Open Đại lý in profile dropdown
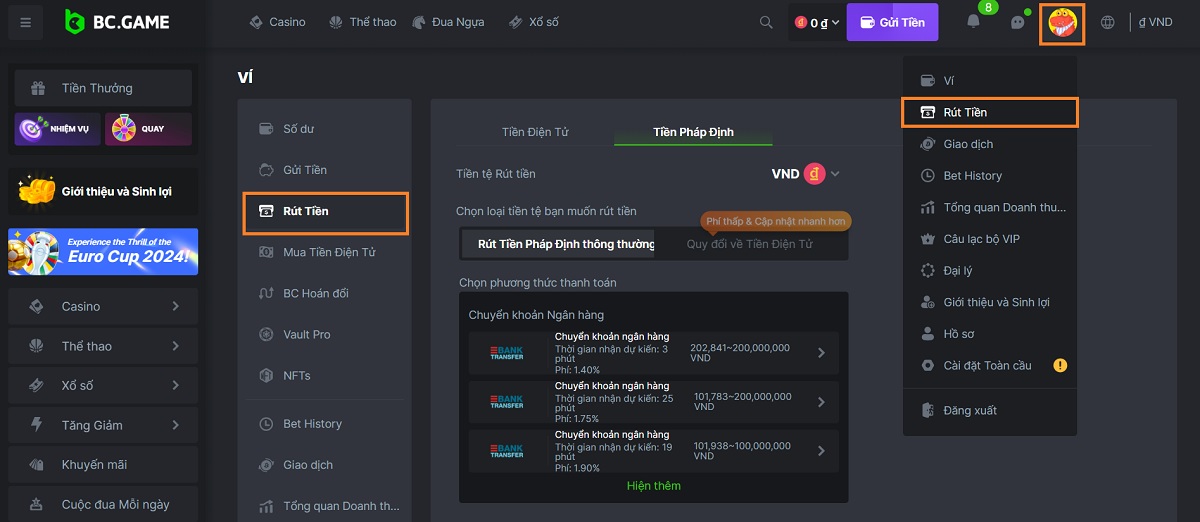The image size is (1200, 522). point(990,270)
